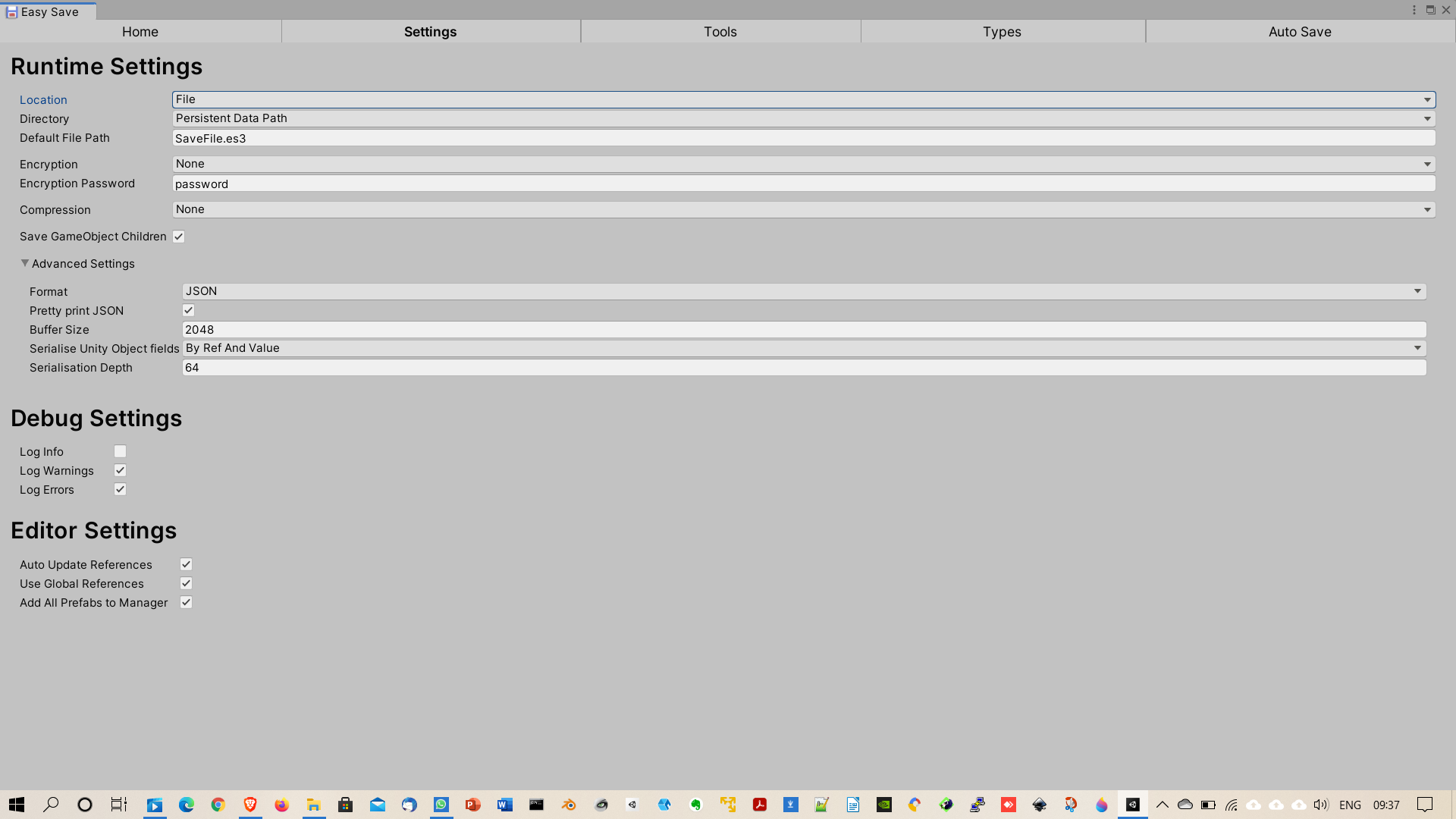Click the Encryption Password field
1456x819 pixels.
[804, 184]
